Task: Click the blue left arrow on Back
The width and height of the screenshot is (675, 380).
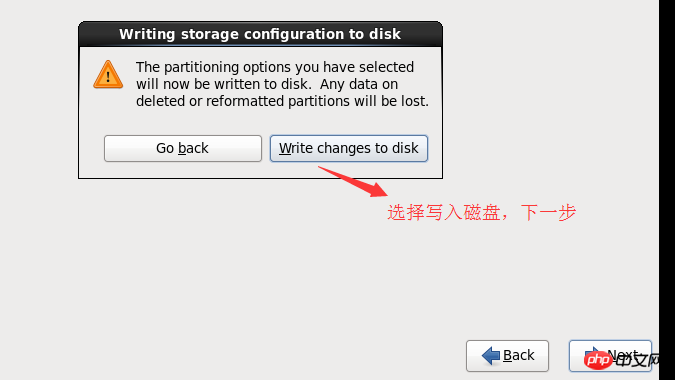Action: (490, 355)
